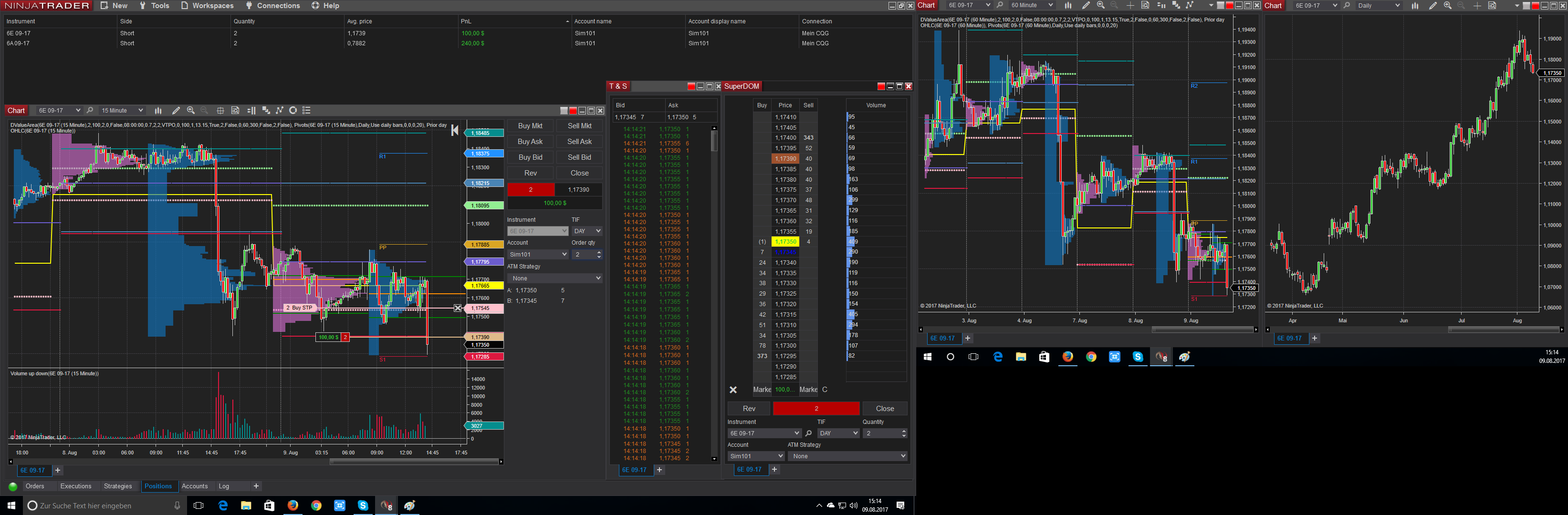Click the search box microphone icon
Viewport: 1568px width, 515px height.
click(177, 506)
